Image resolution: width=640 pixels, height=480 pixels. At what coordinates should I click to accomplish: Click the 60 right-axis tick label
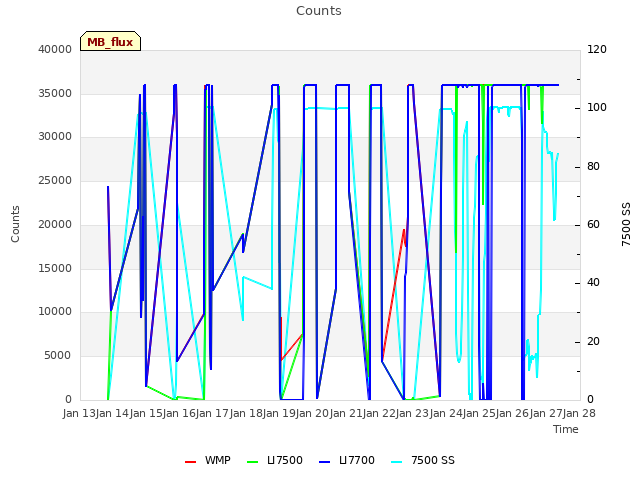click(x=593, y=224)
